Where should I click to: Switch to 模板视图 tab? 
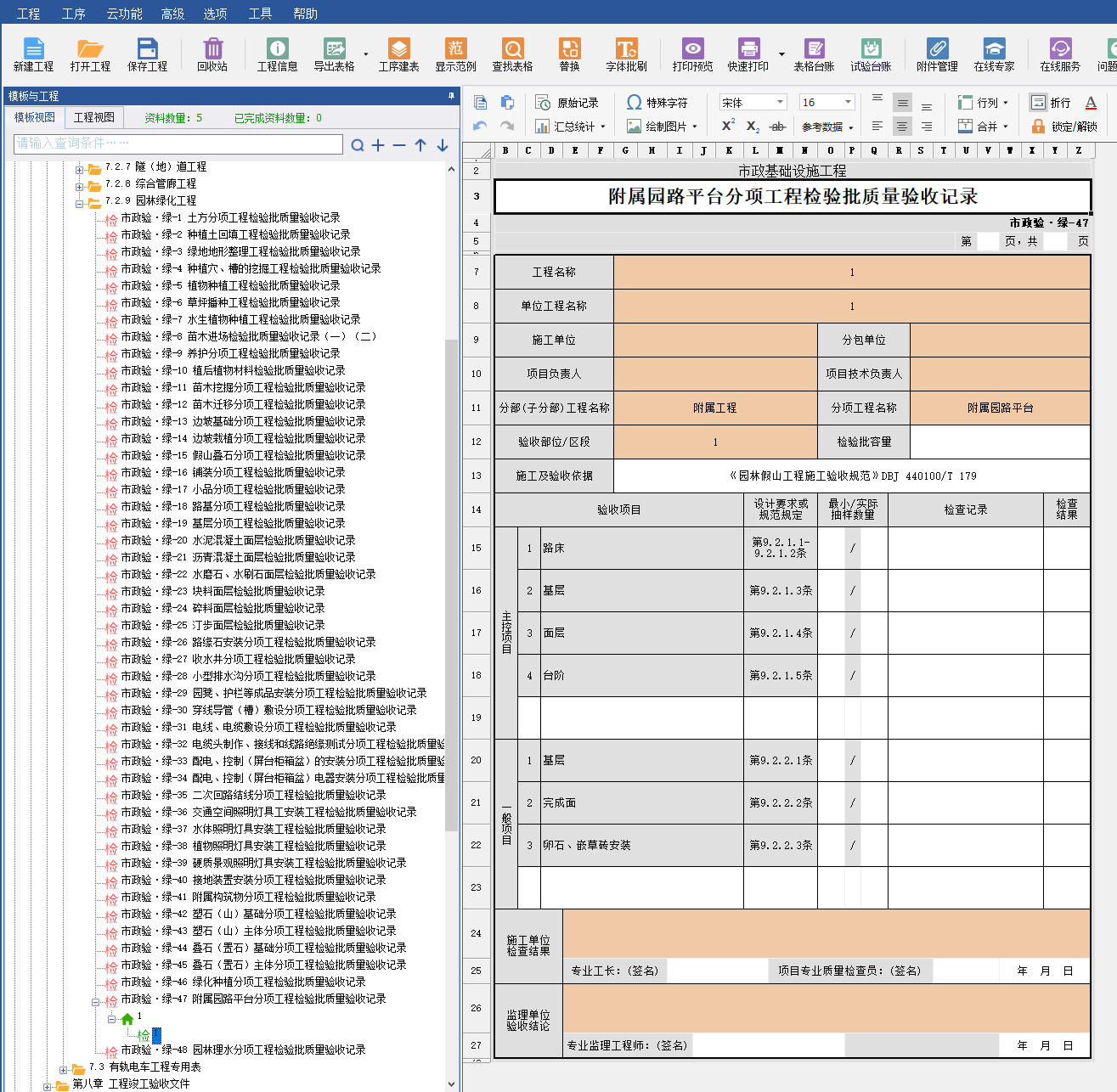point(35,117)
